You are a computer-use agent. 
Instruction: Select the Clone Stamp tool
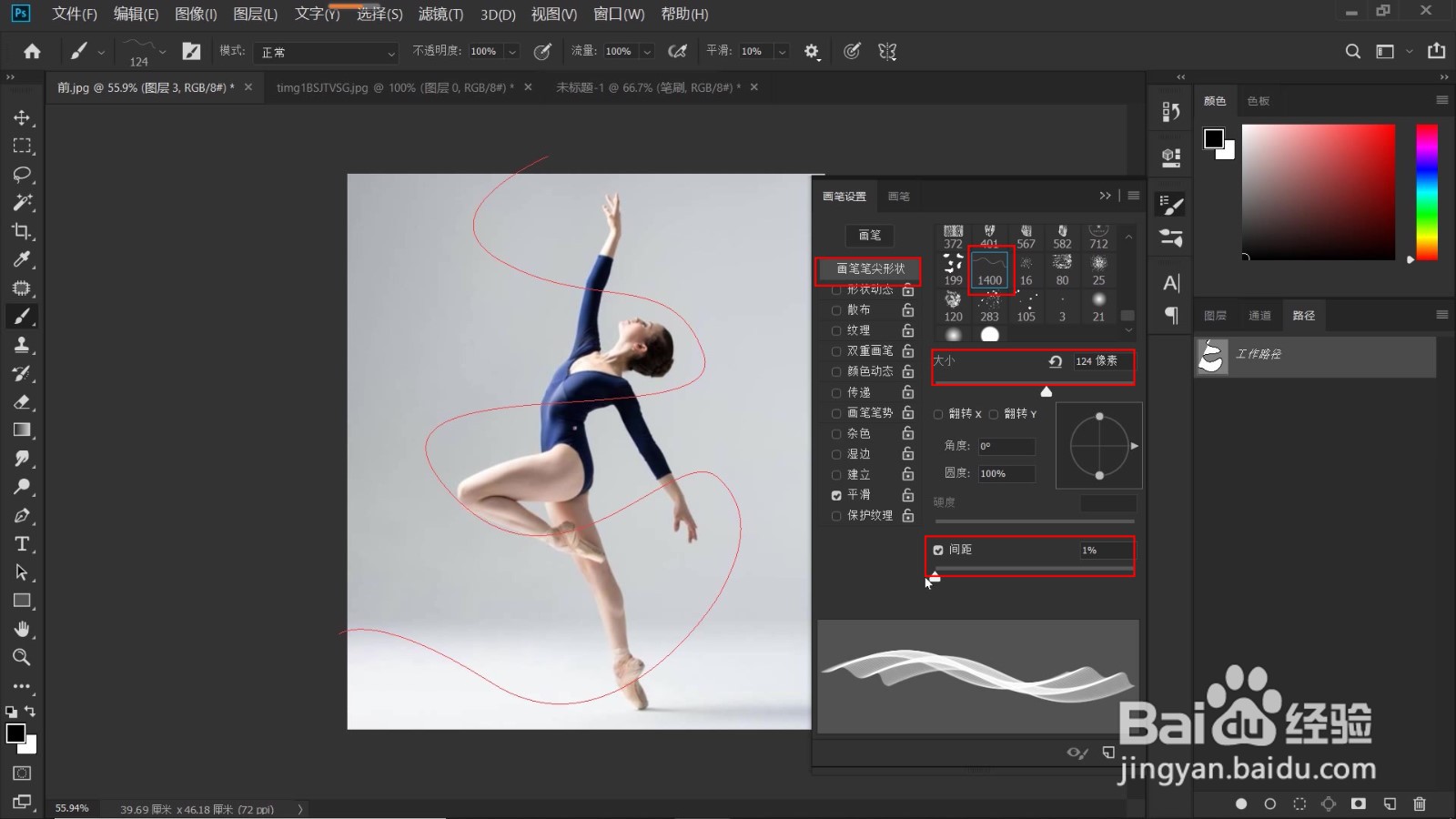[x=22, y=345]
